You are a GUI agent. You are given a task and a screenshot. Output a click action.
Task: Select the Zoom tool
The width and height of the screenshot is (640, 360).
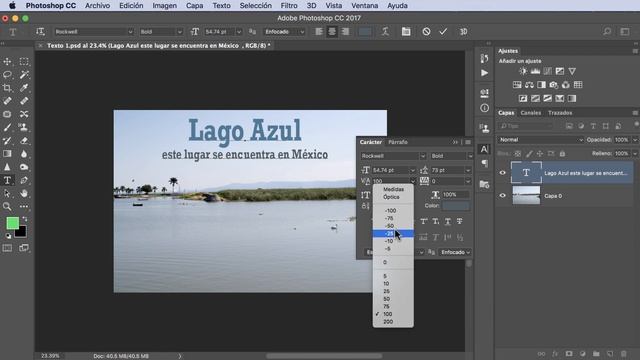pos(7,207)
